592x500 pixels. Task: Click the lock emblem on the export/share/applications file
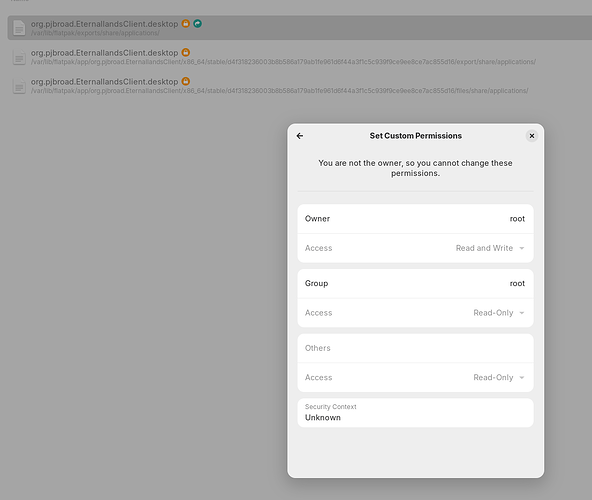[185, 52]
